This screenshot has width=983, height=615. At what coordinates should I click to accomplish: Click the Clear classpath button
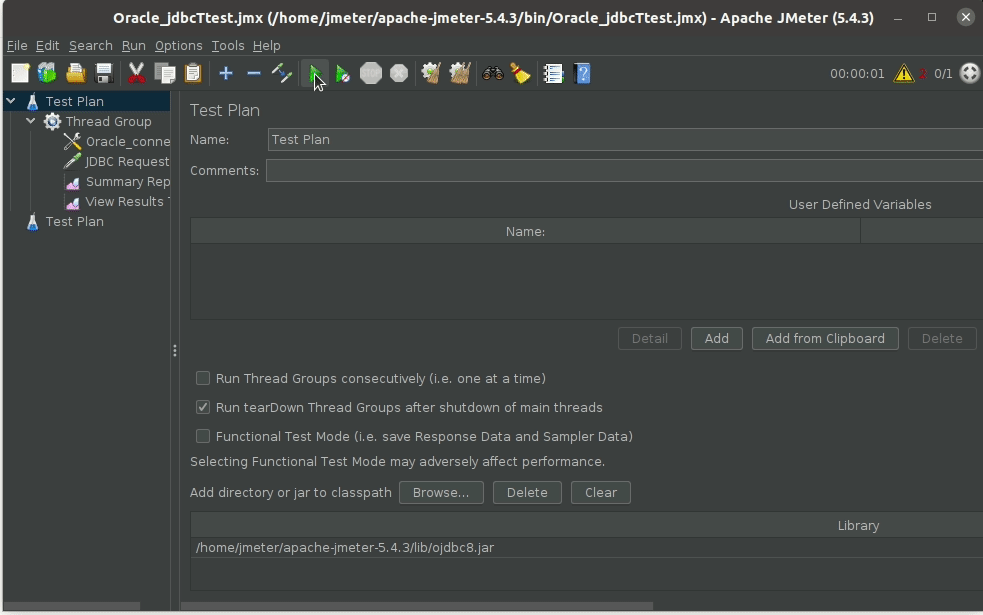pyautogui.click(x=601, y=493)
